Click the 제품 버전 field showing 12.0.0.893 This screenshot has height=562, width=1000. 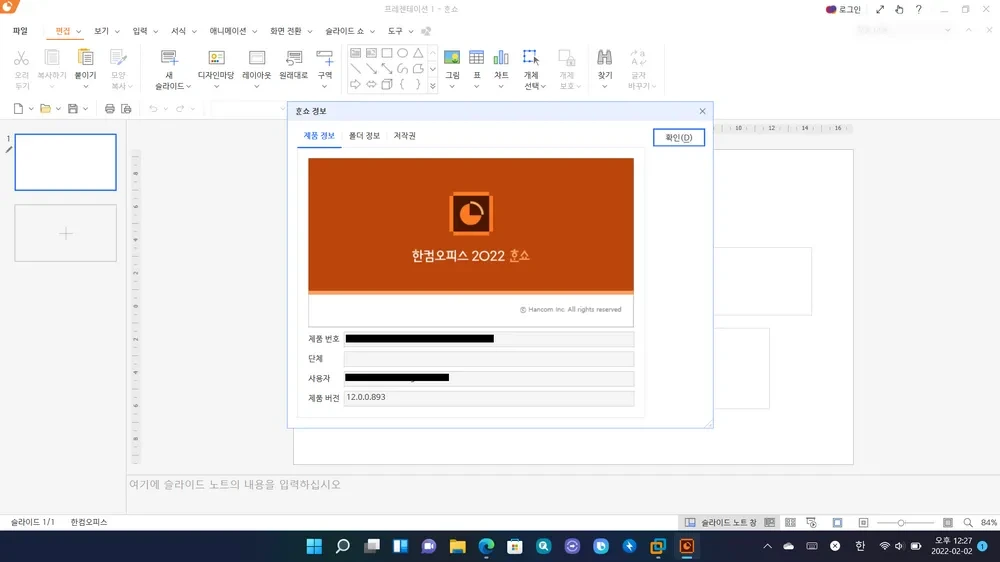489,398
